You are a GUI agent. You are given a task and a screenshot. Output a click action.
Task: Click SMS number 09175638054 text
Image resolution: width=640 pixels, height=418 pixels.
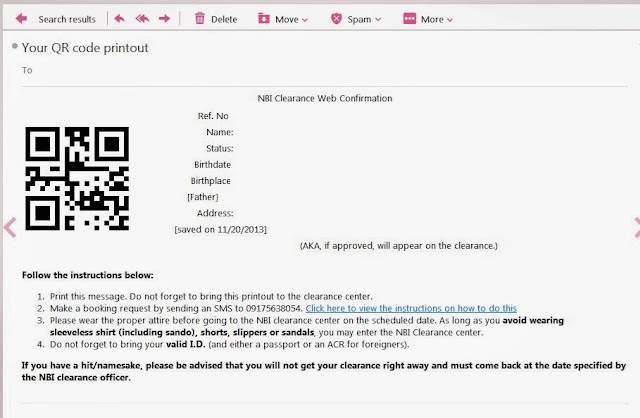273,308
